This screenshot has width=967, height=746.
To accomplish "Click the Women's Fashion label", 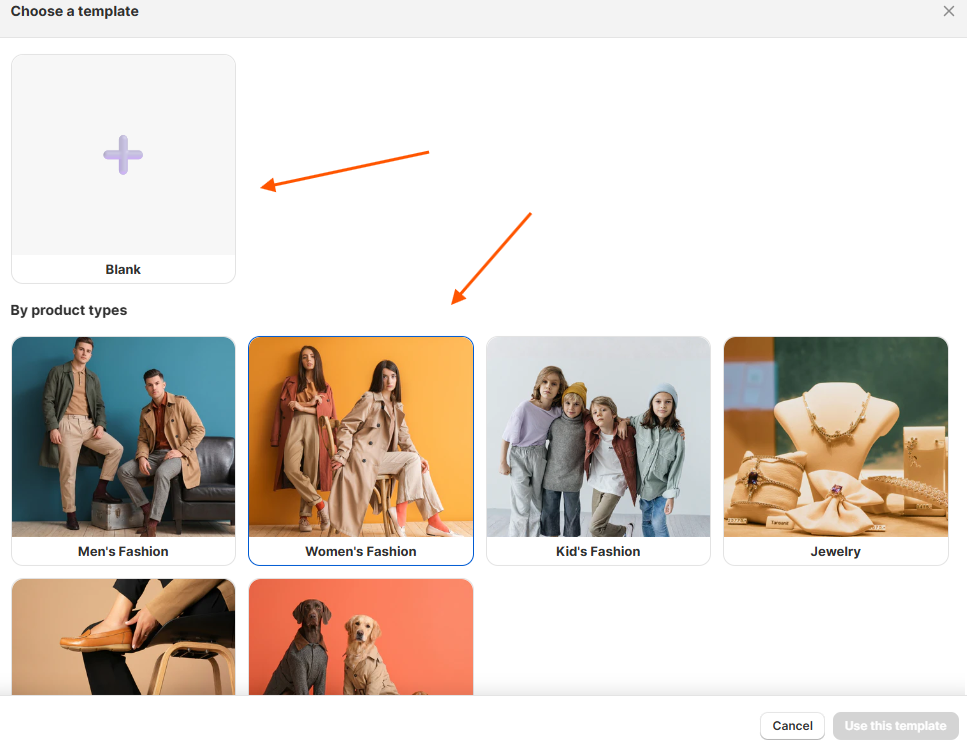I will (361, 551).
